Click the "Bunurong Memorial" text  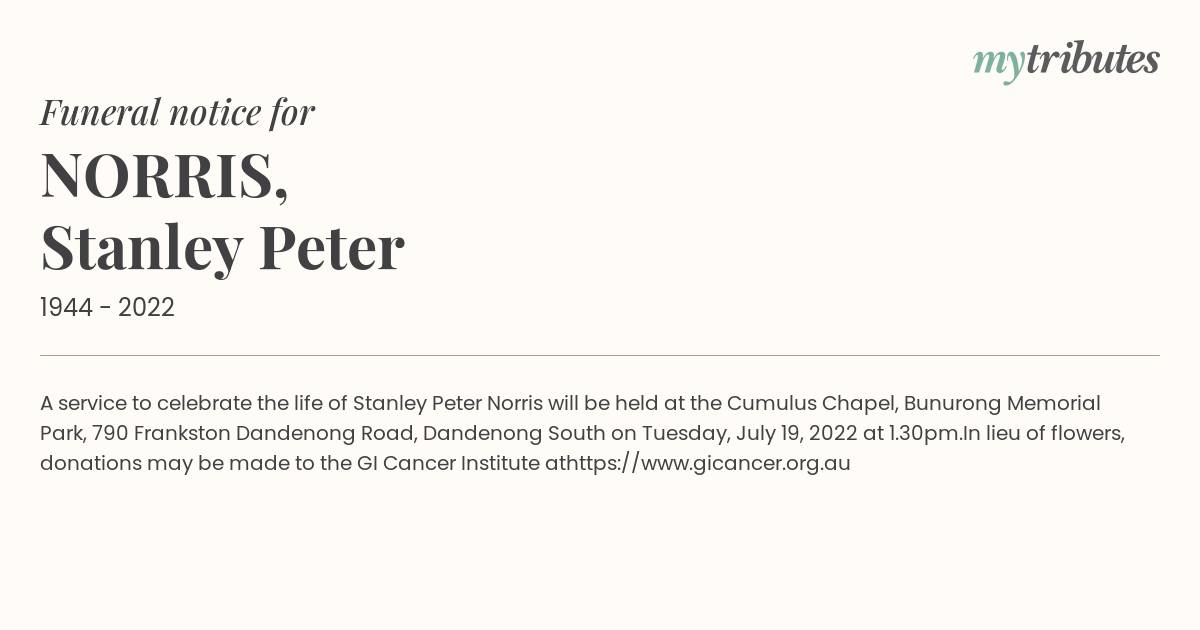pyautogui.click(x=1003, y=403)
